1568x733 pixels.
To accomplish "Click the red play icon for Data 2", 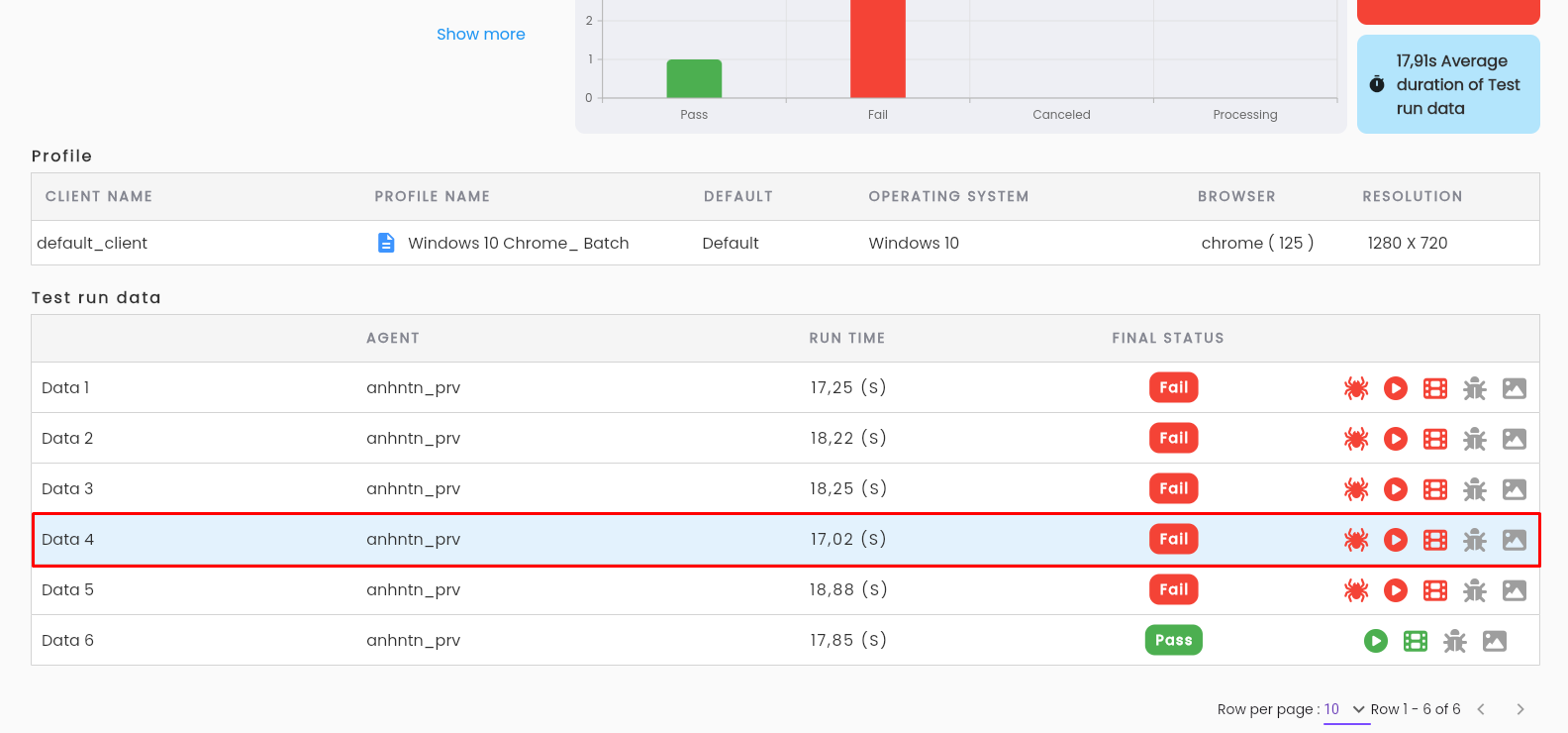I will (1396, 439).
